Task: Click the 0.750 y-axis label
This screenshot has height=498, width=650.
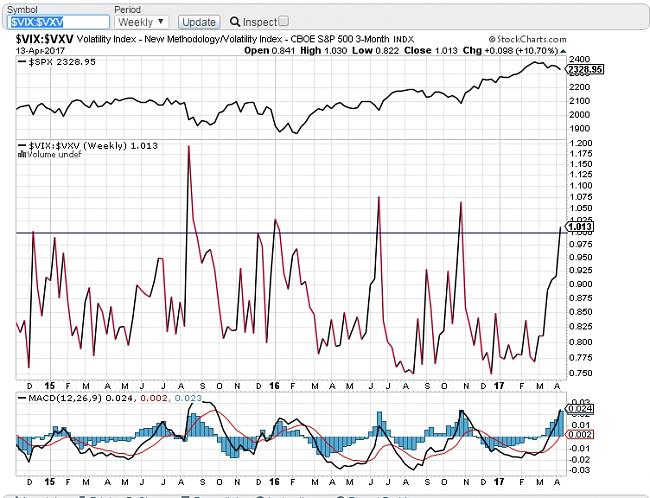Action: 582,373
